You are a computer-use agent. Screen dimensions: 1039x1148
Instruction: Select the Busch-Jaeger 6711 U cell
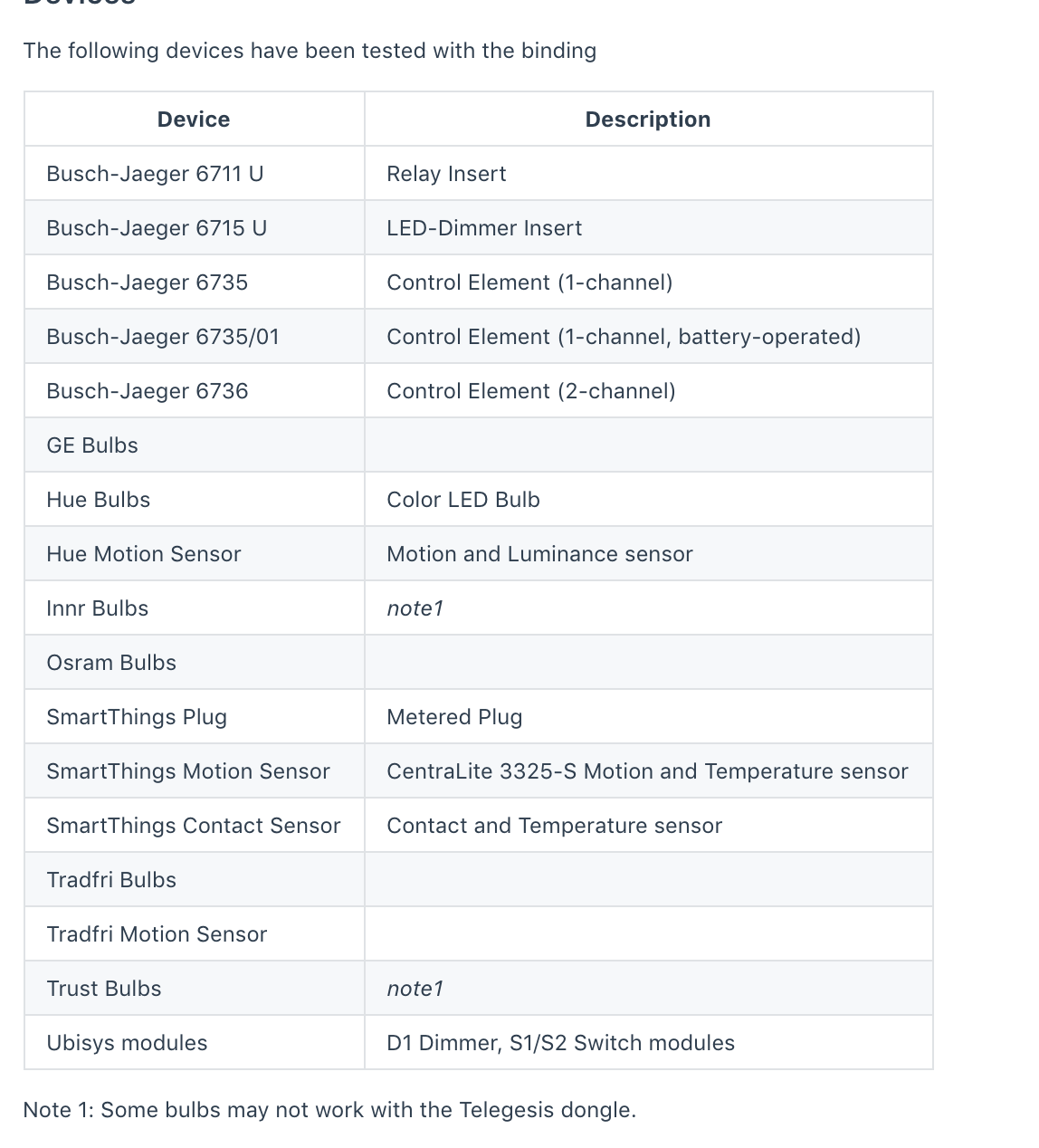155,174
